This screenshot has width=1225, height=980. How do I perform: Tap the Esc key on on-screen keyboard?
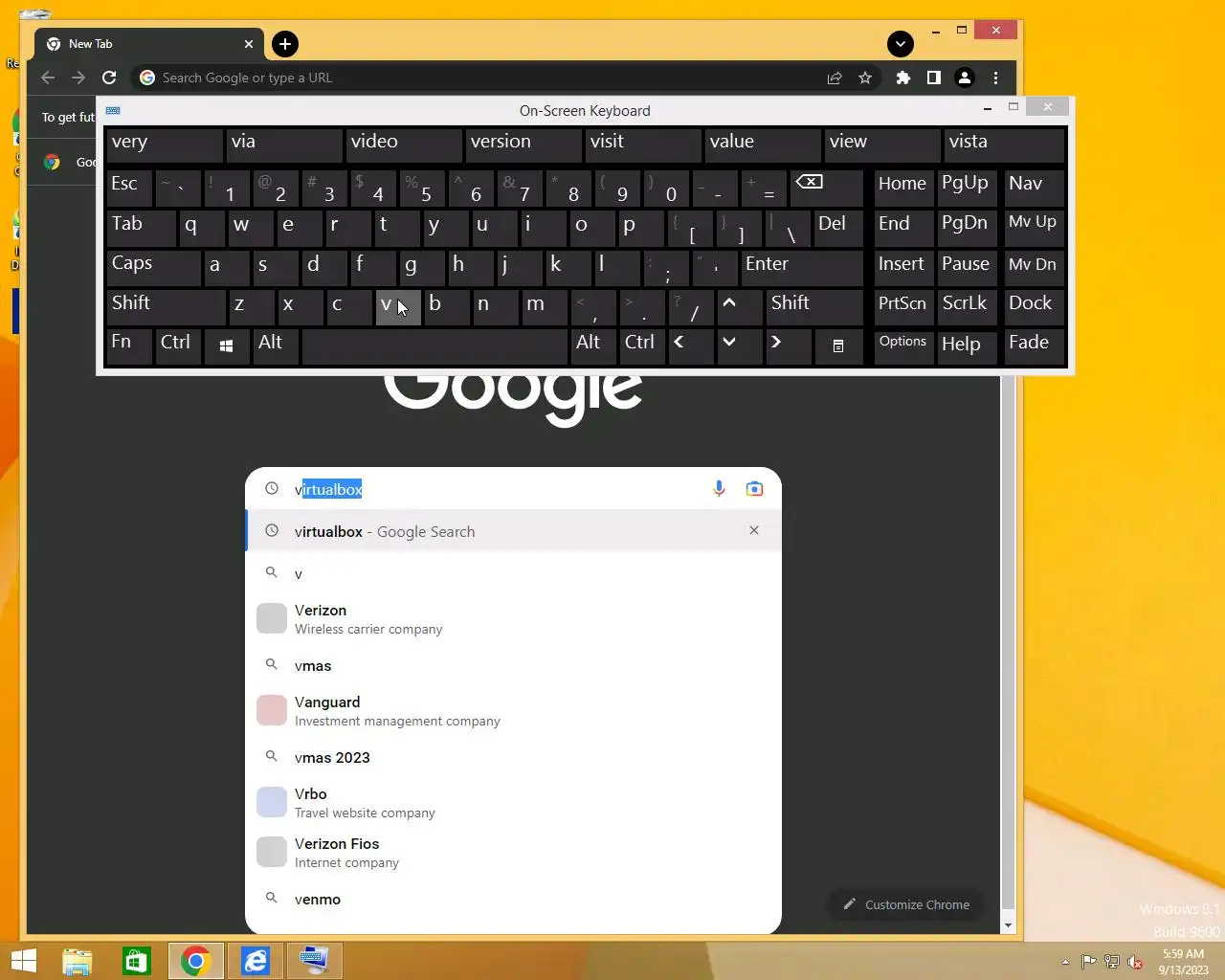coord(129,188)
